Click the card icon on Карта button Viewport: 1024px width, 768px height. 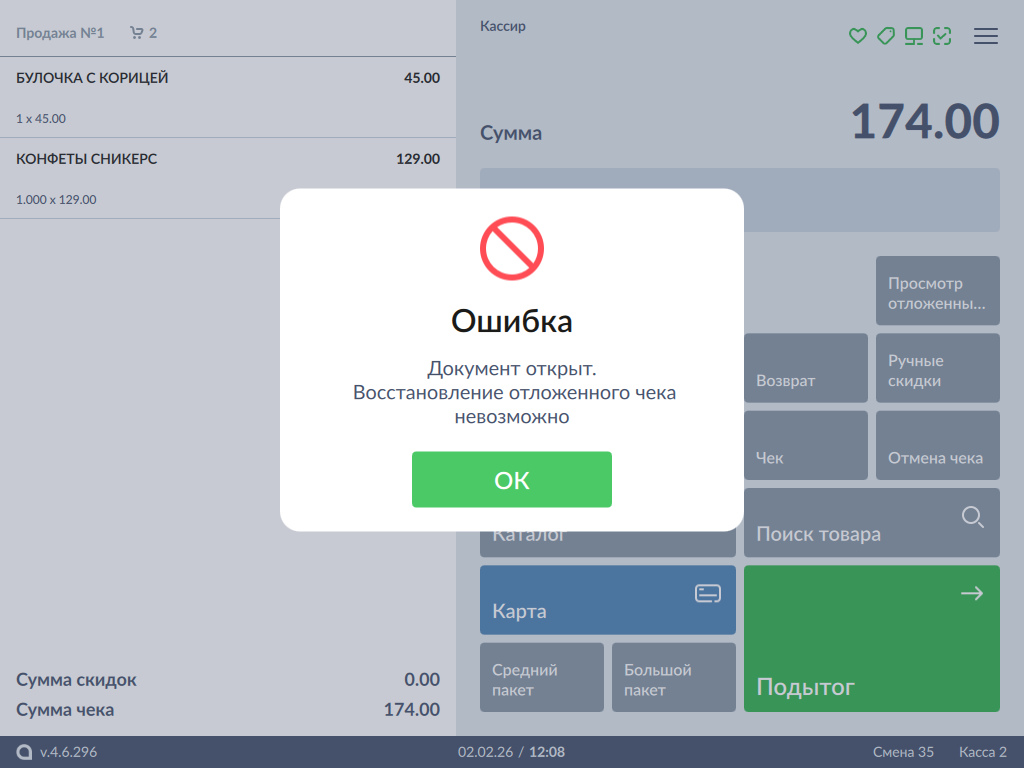pyautogui.click(x=708, y=594)
